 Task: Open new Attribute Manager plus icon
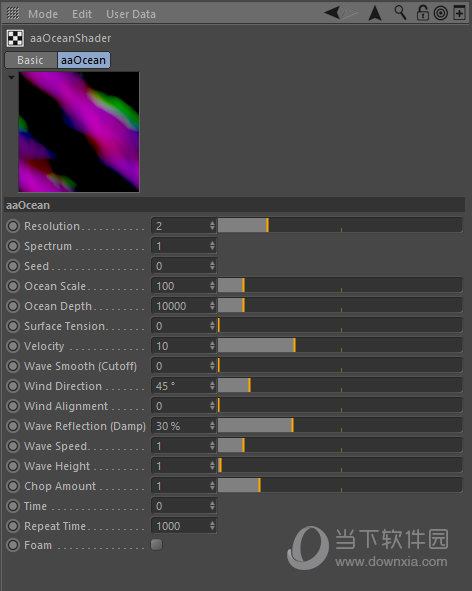(x=459, y=13)
